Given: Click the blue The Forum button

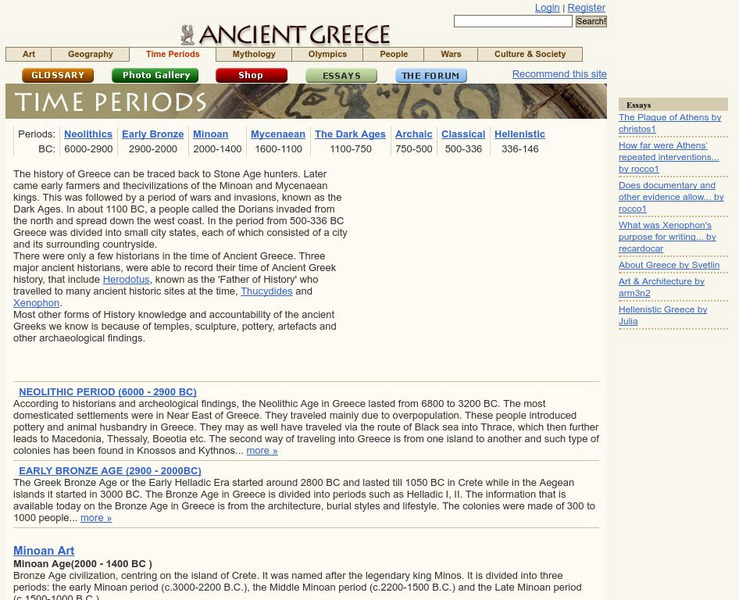Looking at the screenshot, I should tap(431, 75).
